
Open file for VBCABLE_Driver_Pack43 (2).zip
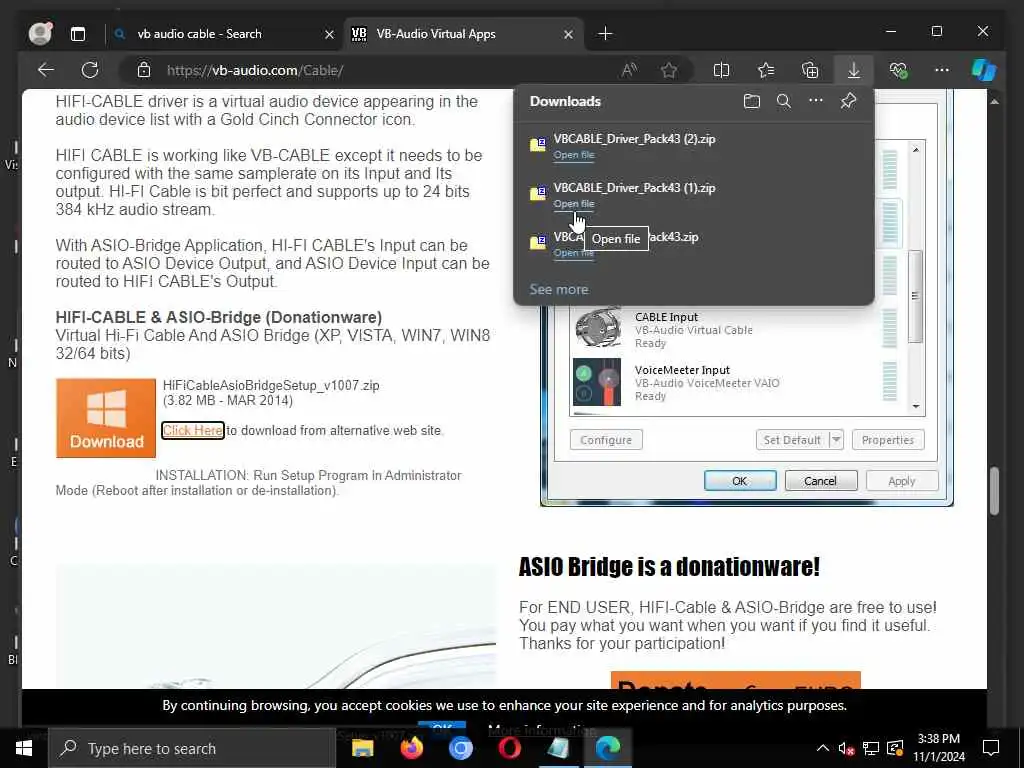[573, 155]
